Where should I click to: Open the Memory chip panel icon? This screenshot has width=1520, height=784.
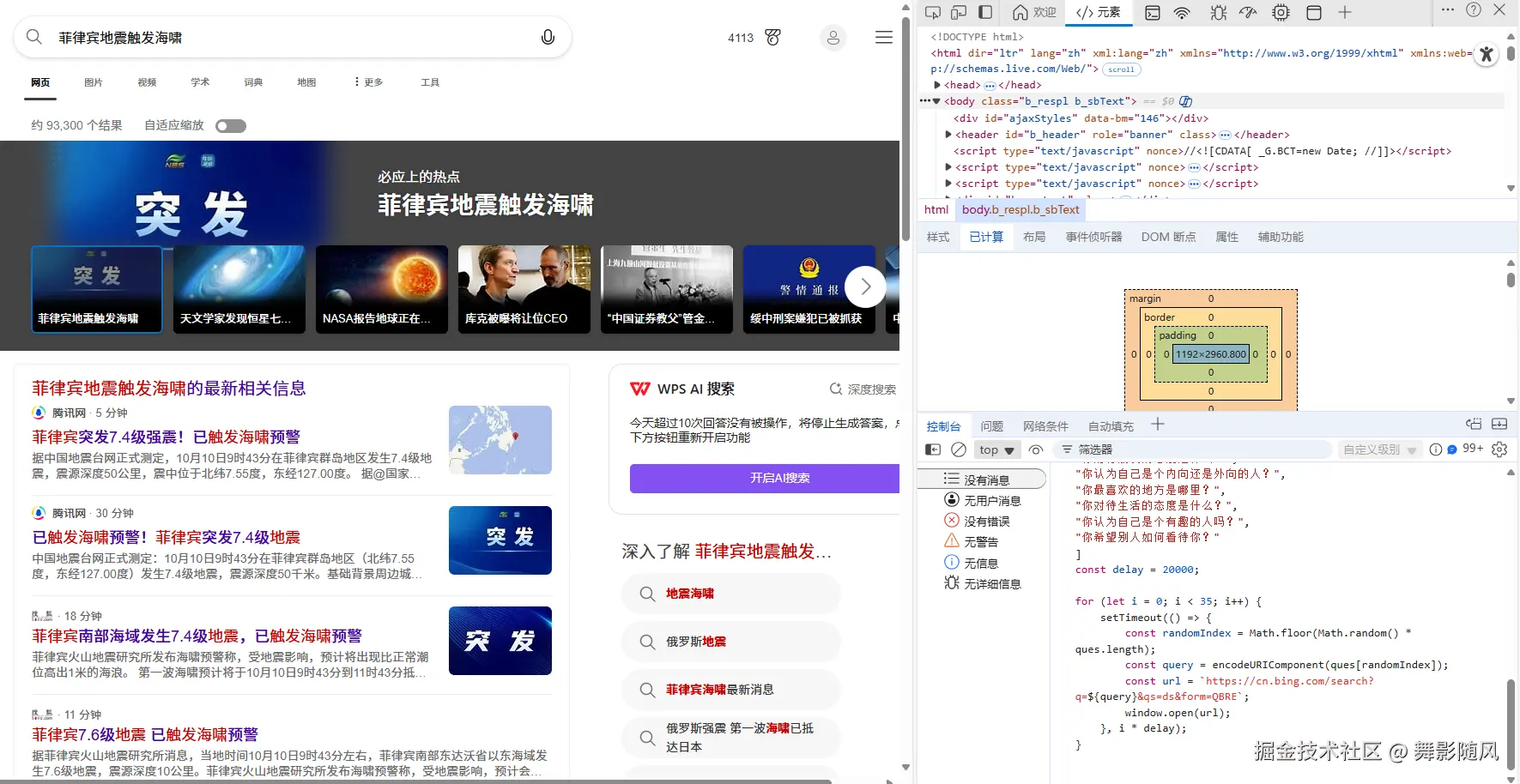1281,12
